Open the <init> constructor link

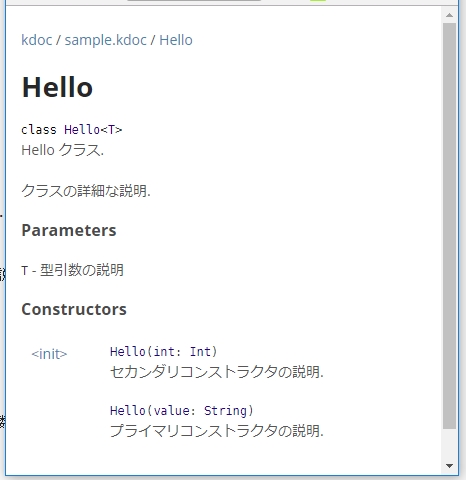(49, 354)
